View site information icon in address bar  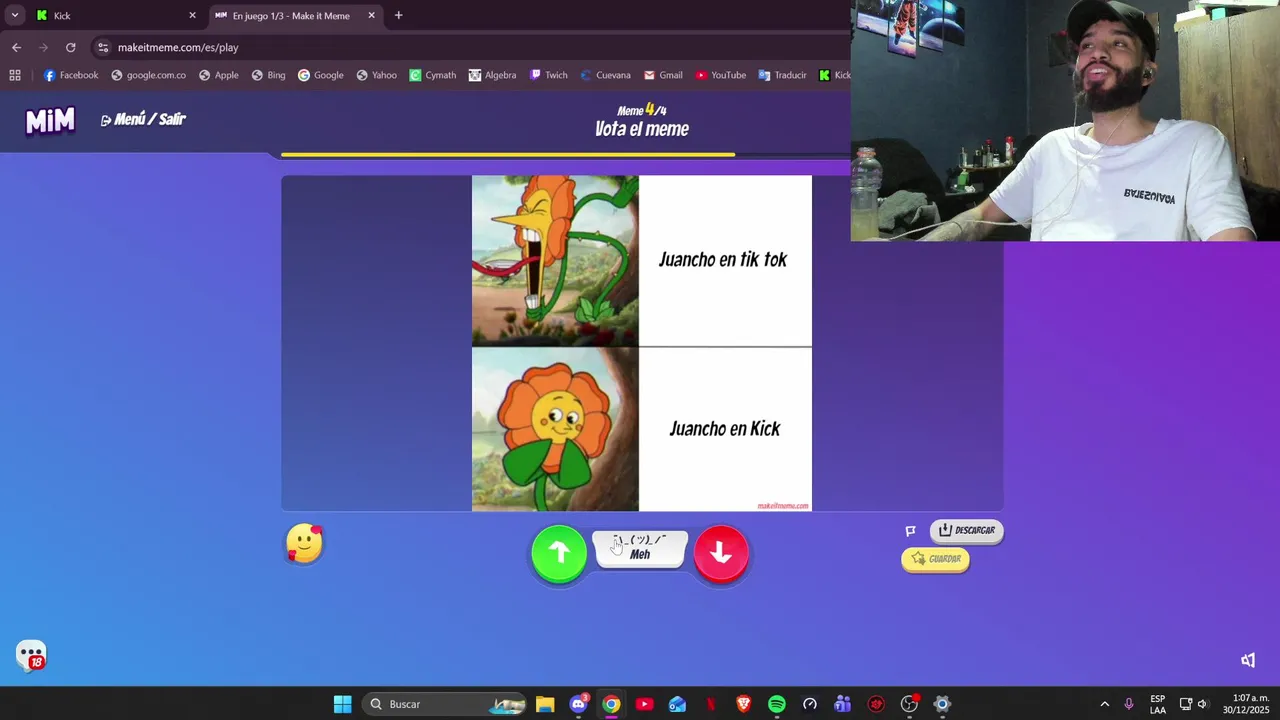pyautogui.click(x=103, y=47)
